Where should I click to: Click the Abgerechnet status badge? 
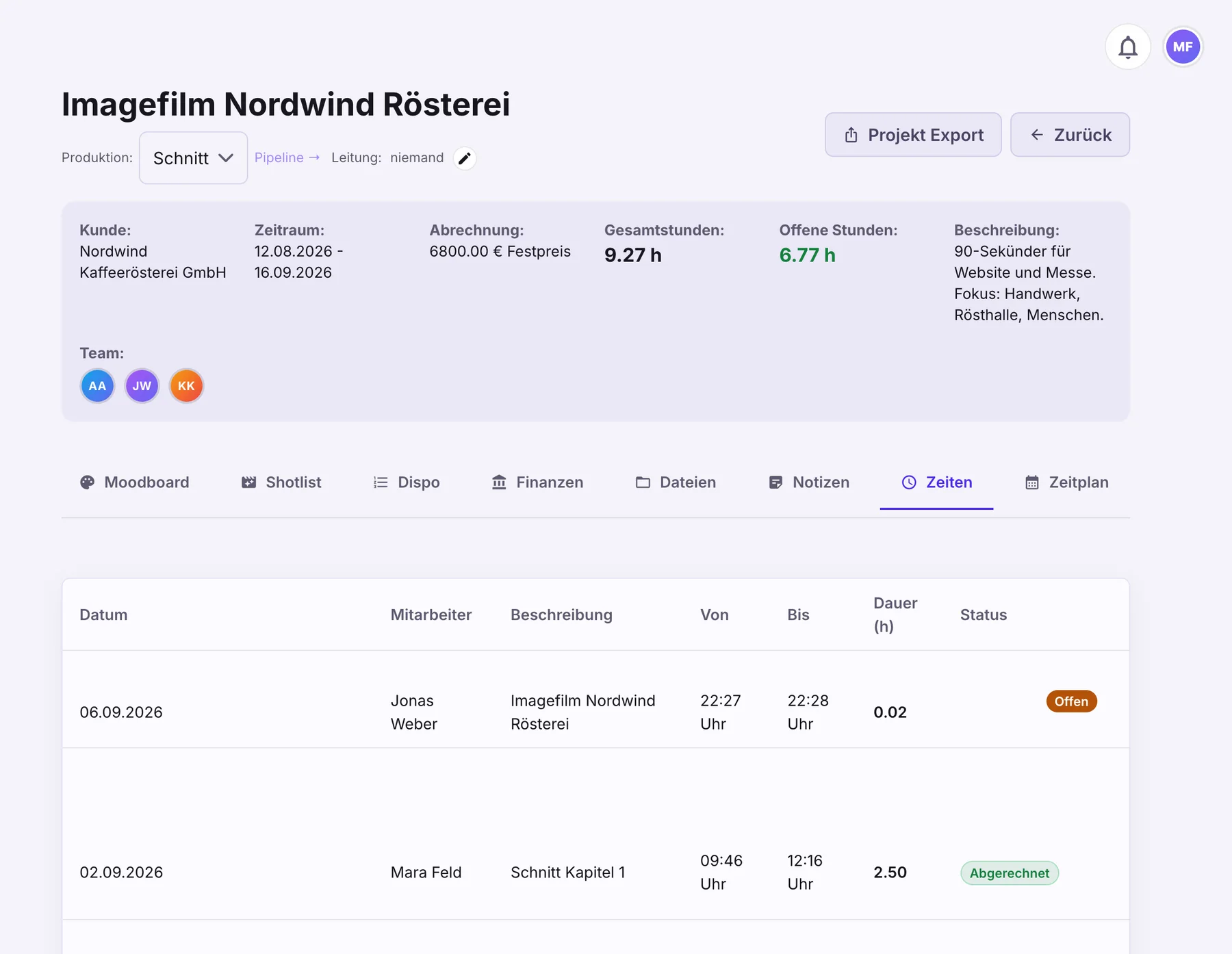(1010, 873)
